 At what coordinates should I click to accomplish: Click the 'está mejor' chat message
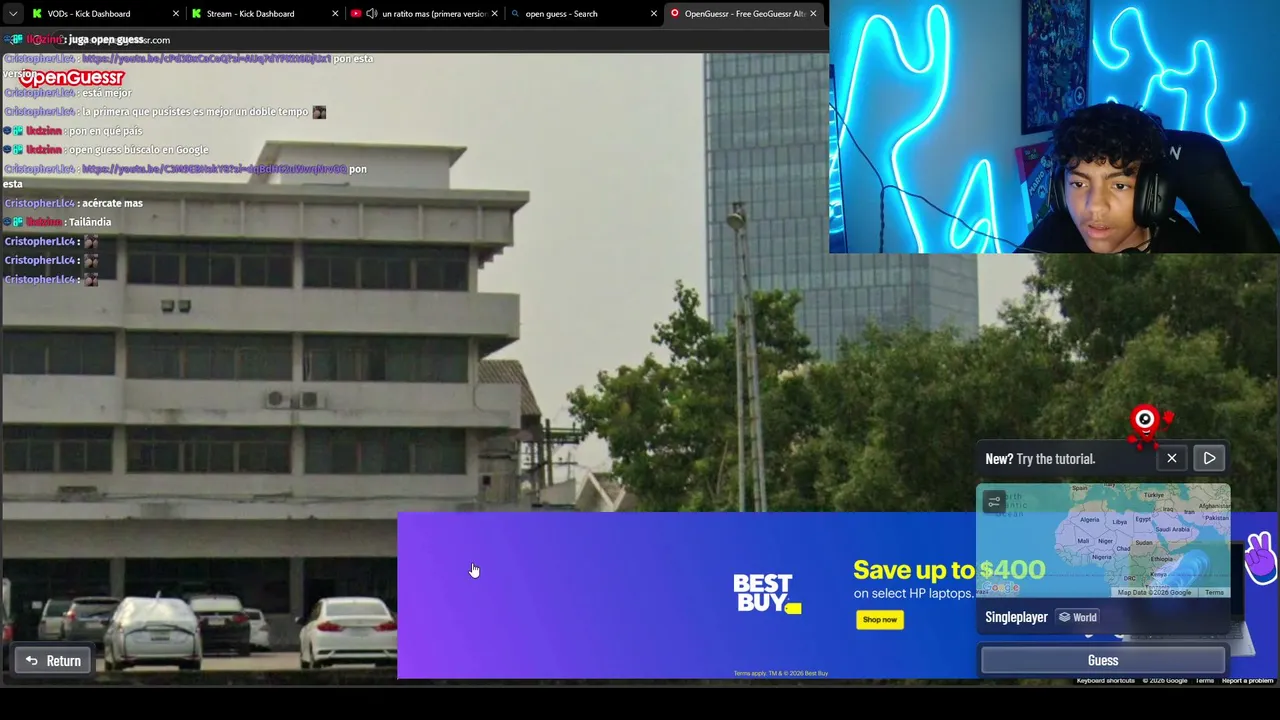(x=107, y=93)
